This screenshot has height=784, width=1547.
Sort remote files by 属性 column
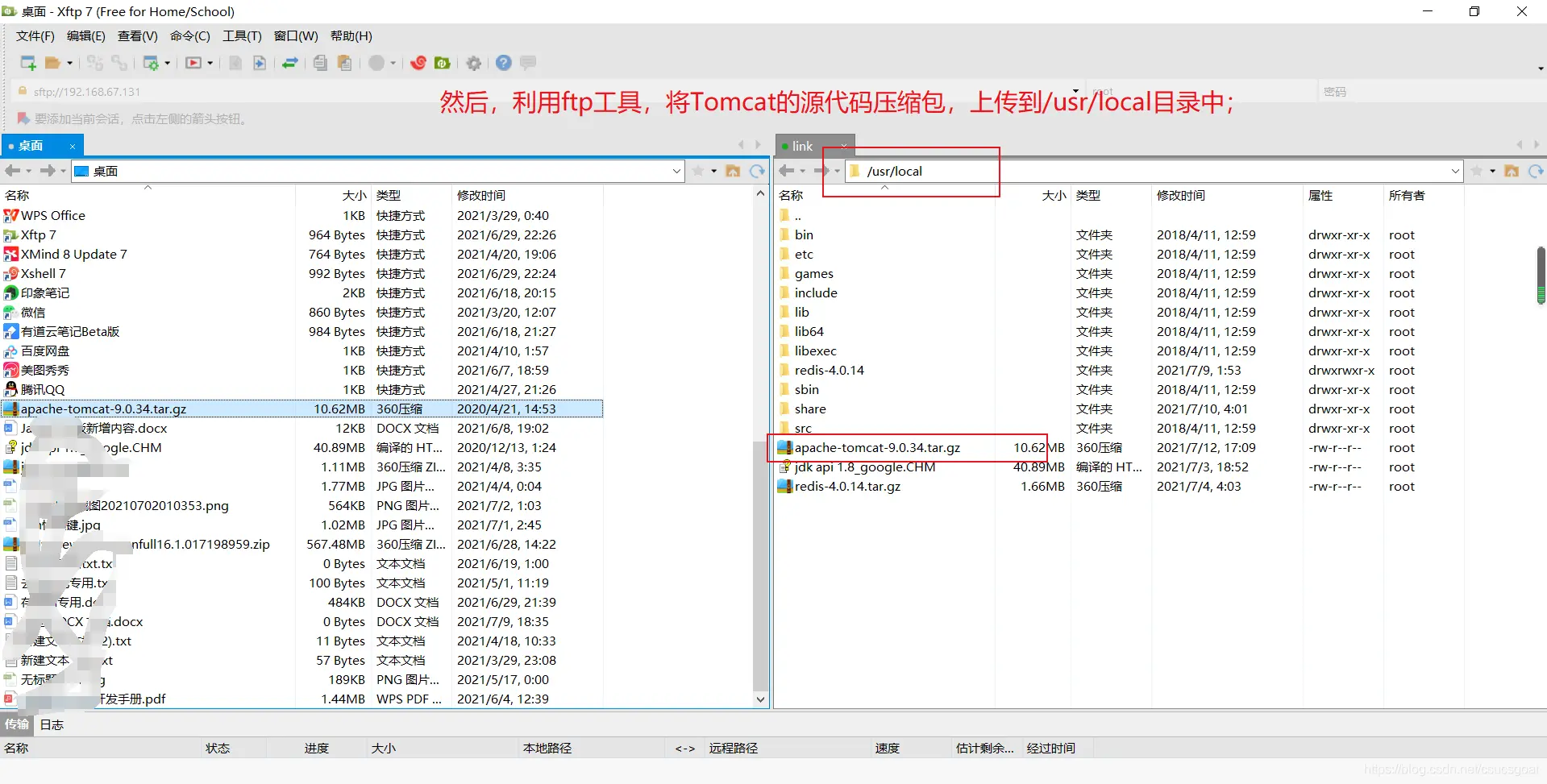pyautogui.click(x=1343, y=196)
